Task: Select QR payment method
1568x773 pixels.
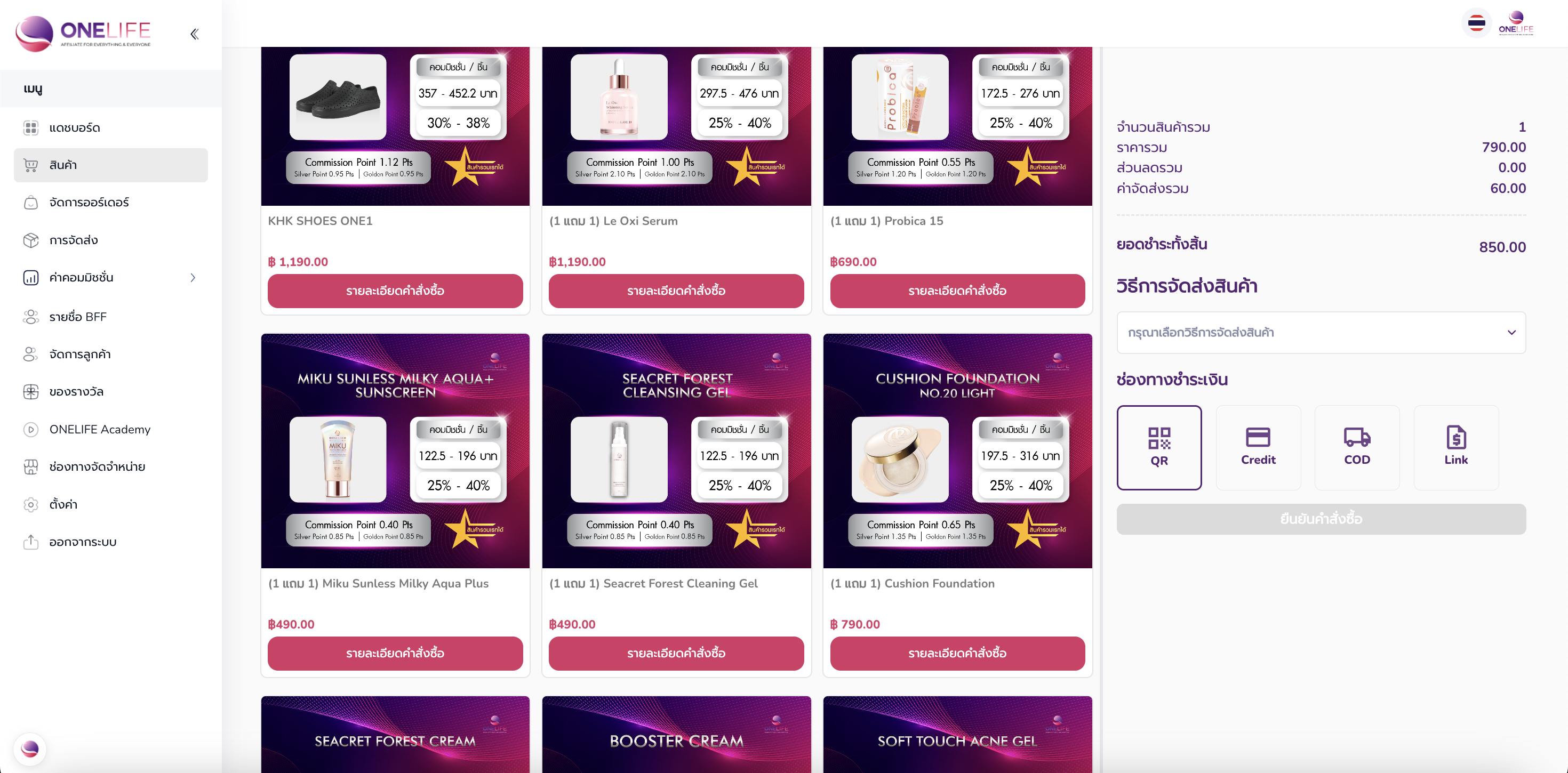Action: (1159, 447)
